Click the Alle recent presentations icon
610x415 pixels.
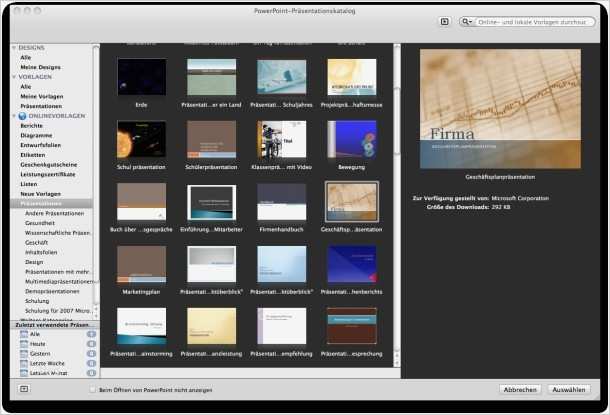click(x=24, y=335)
